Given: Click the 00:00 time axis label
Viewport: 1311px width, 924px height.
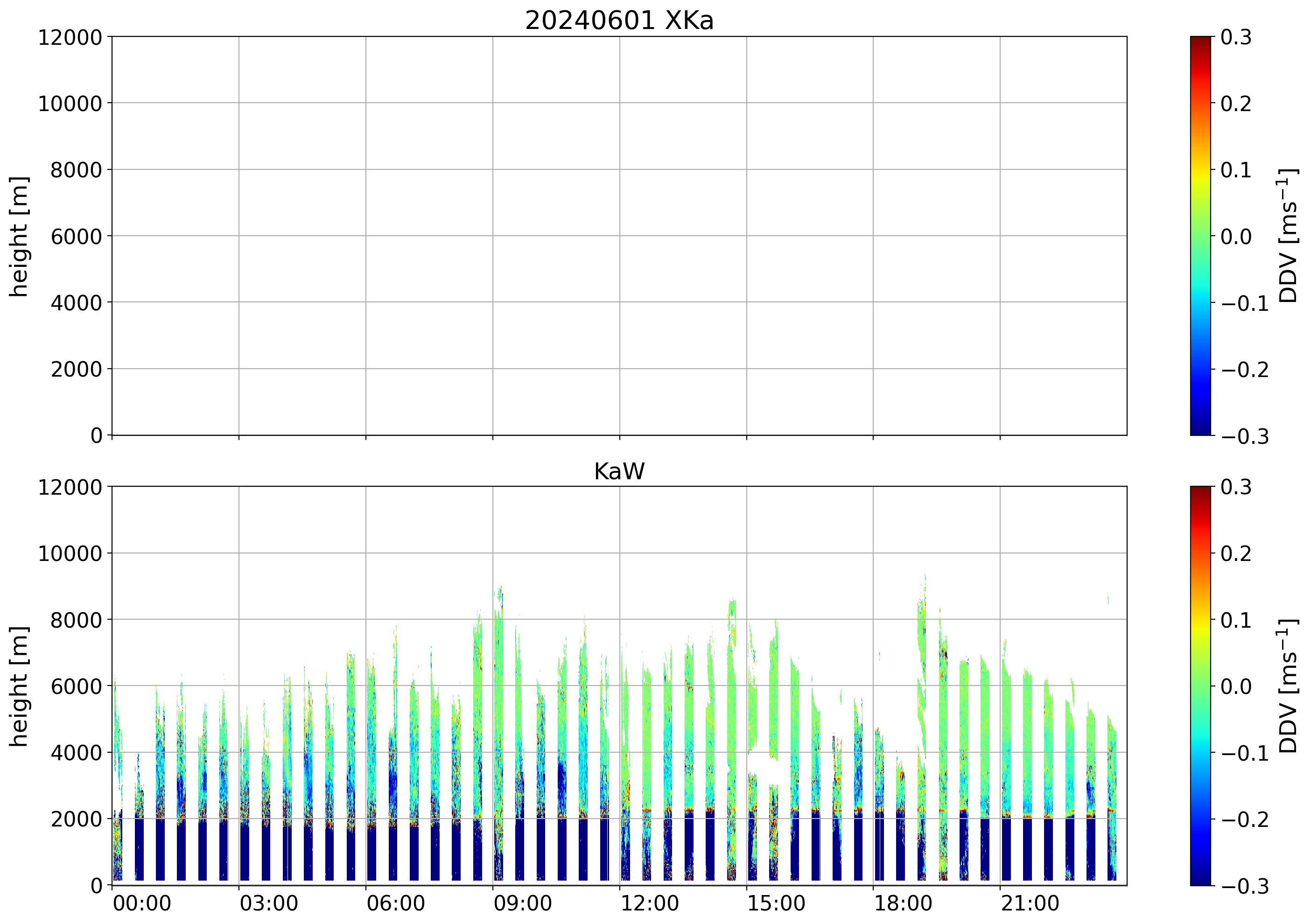Looking at the screenshot, I should click(141, 903).
